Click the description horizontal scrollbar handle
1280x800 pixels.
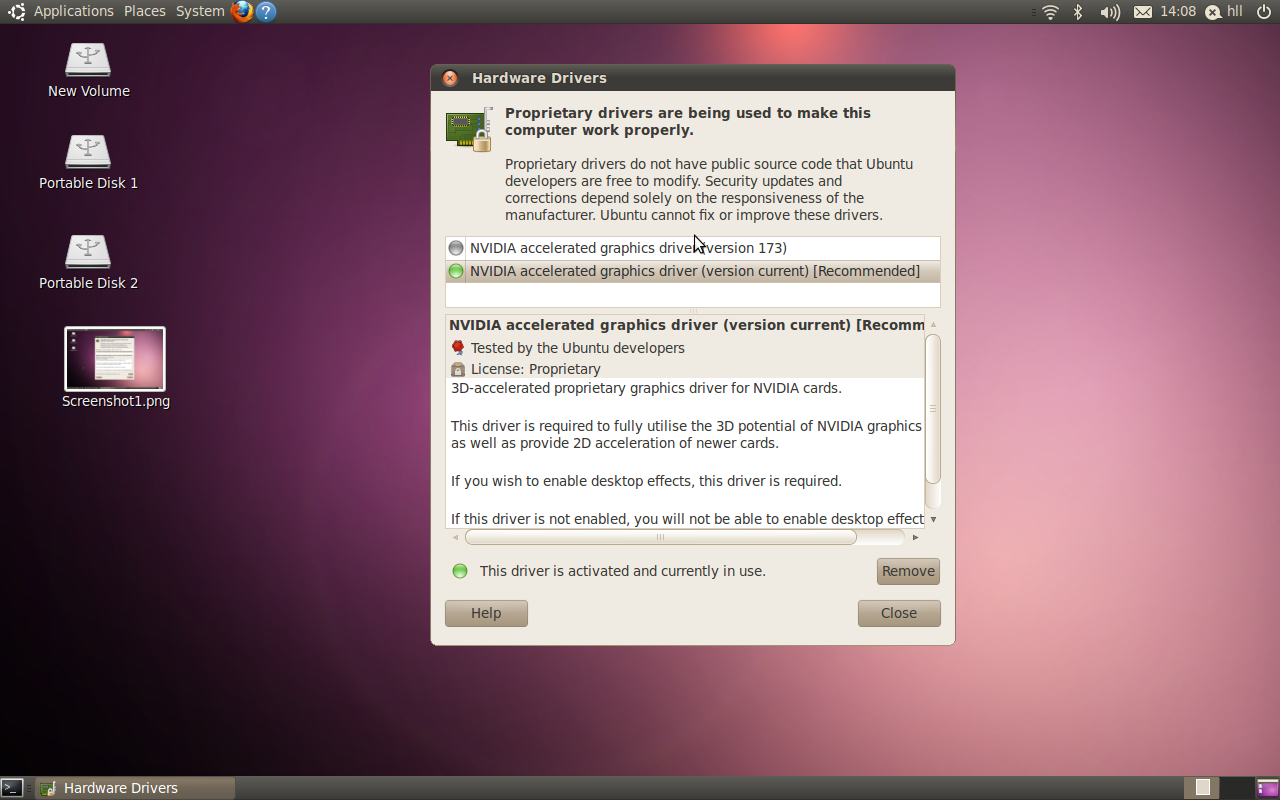(x=661, y=537)
